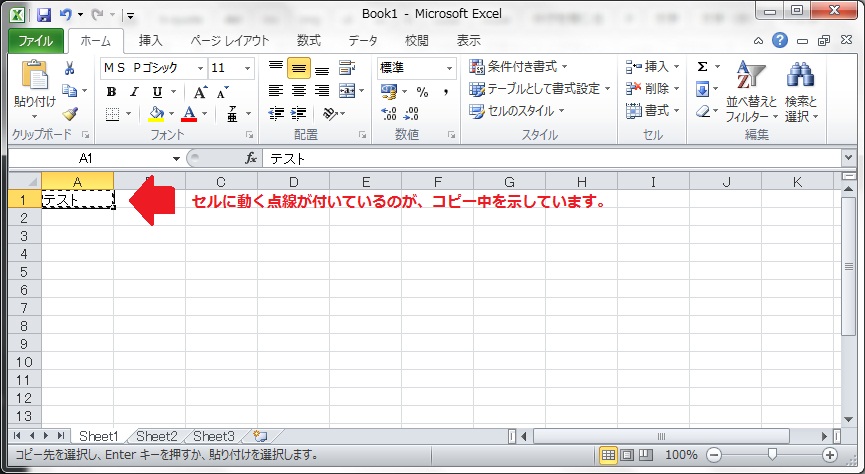Click the Paste clipboard icon

click(34, 76)
